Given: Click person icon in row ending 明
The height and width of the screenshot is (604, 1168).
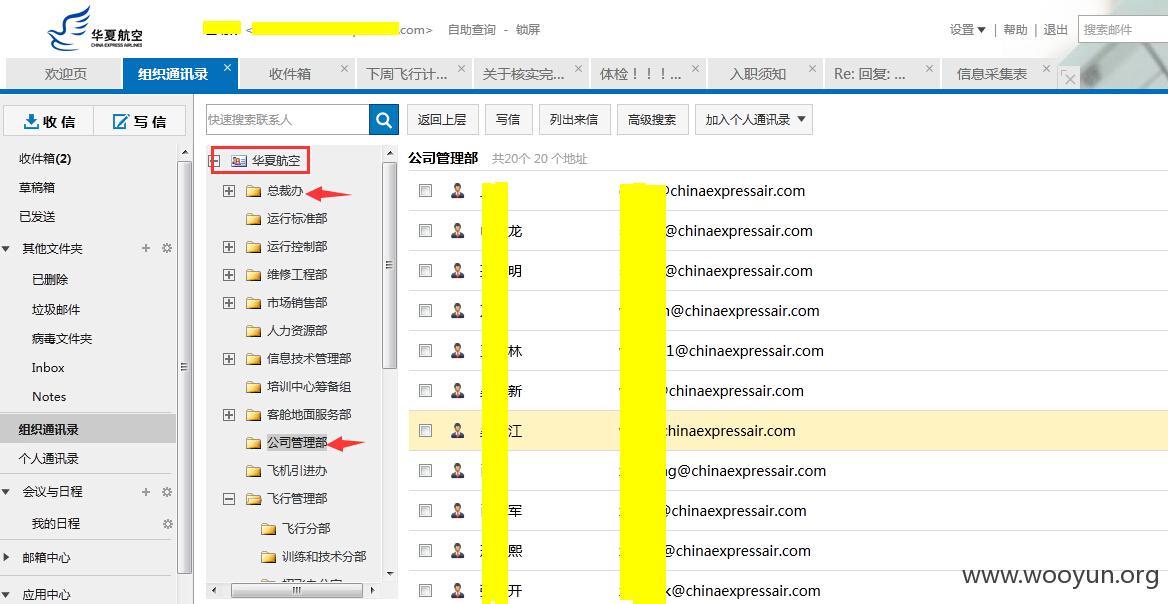Looking at the screenshot, I should (457, 270).
